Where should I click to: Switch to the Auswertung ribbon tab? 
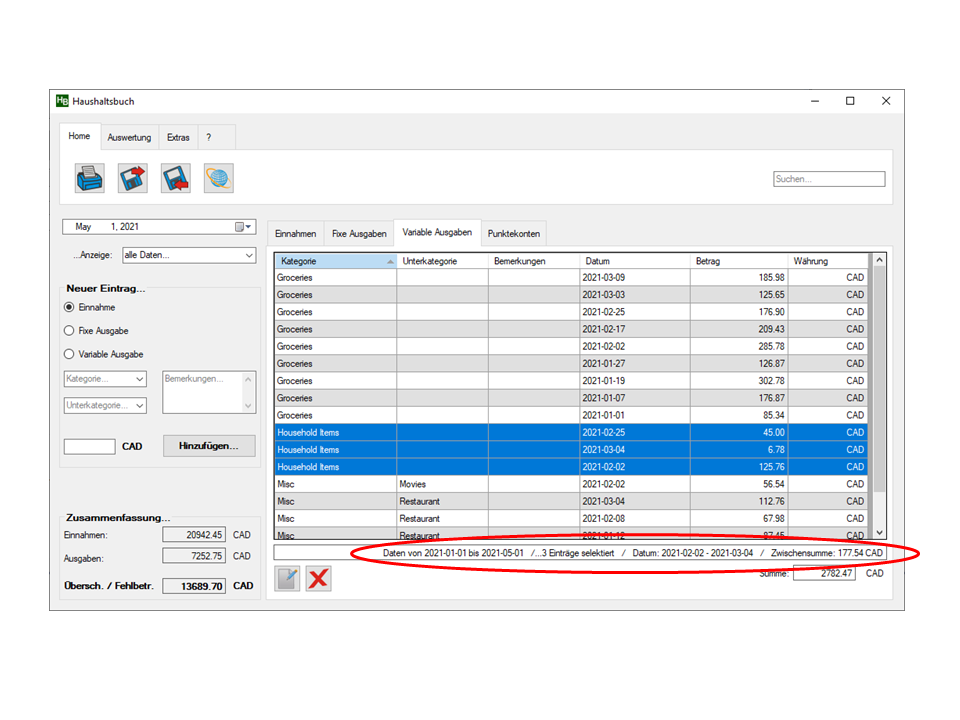129,137
